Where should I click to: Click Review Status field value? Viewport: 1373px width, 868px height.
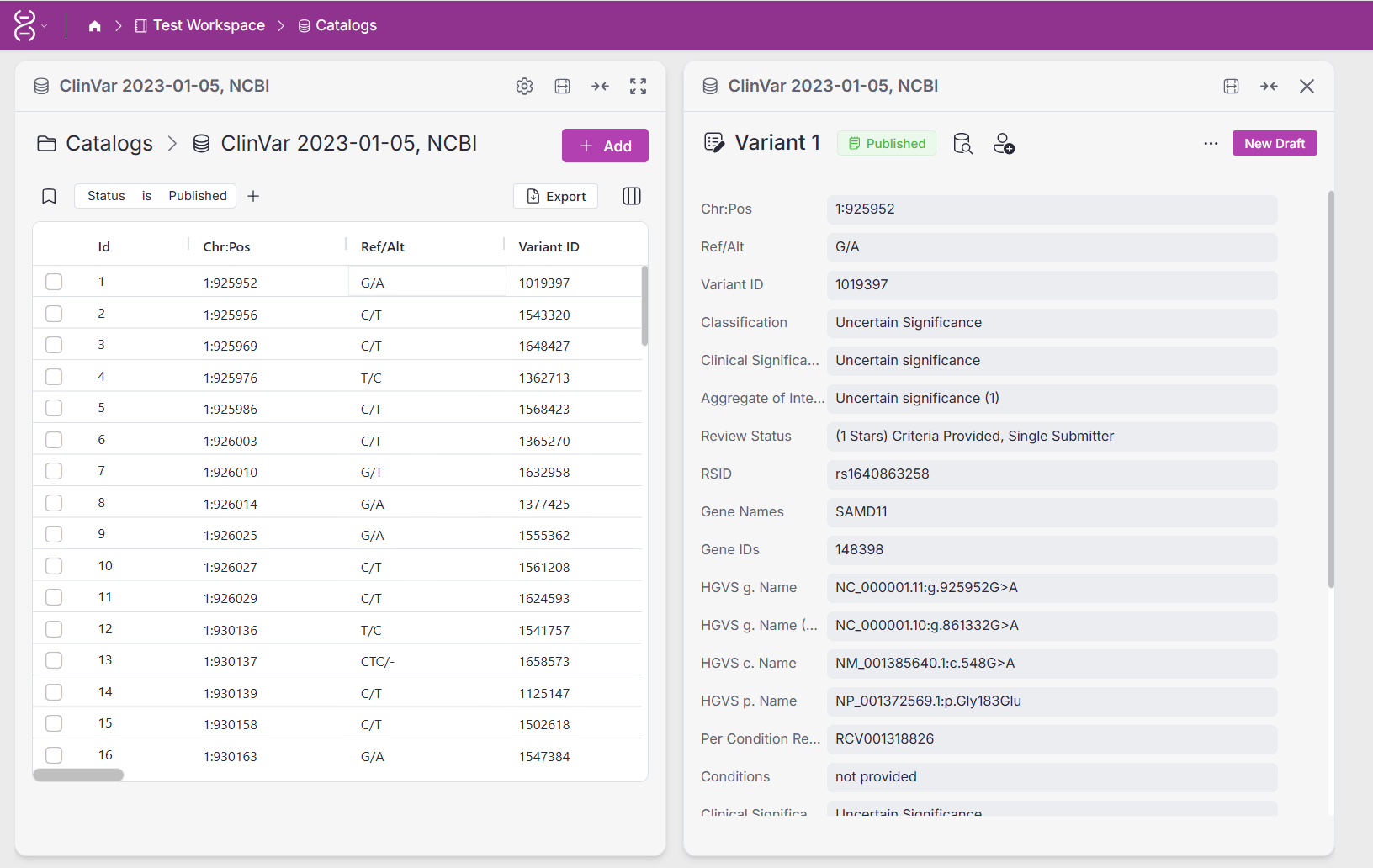[x=1052, y=437]
